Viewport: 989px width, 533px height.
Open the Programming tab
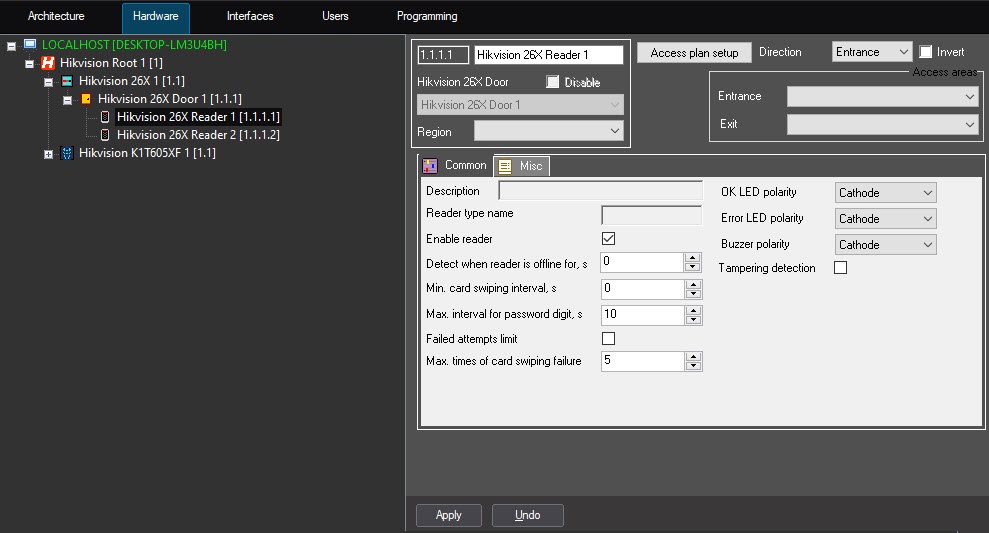[427, 17]
